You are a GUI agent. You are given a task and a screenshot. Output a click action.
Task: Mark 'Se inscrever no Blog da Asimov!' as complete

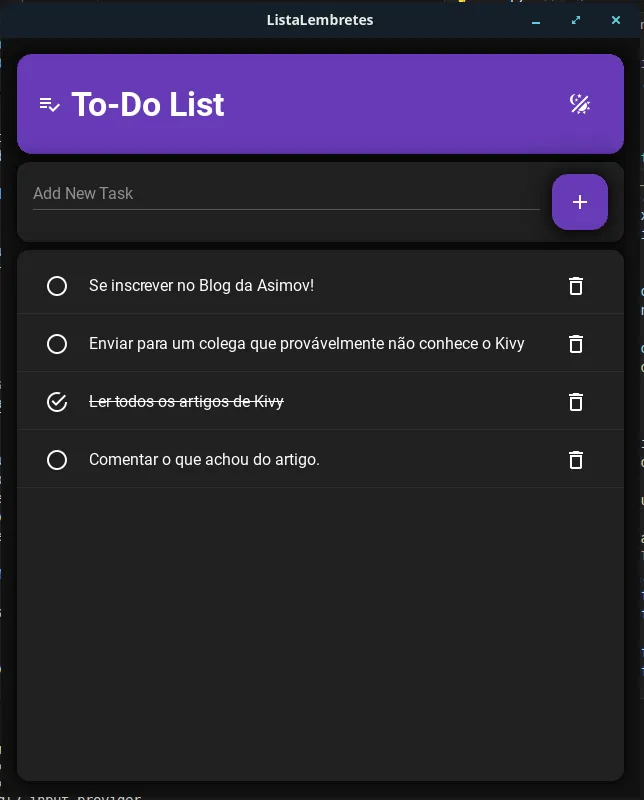click(57, 286)
